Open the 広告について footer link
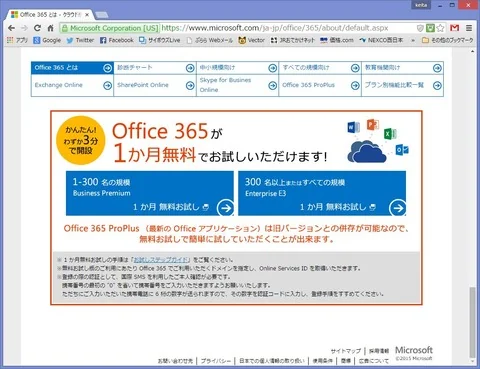 pos(374,361)
